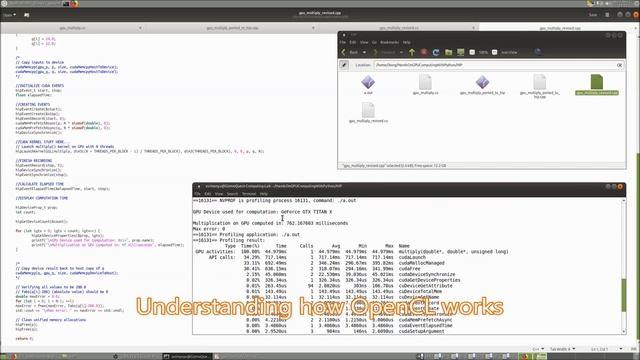Close the gpu_multiply.cu editor tab
The height and width of the screenshot is (360, 640).
pyautogui.click(x=140, y=28)
